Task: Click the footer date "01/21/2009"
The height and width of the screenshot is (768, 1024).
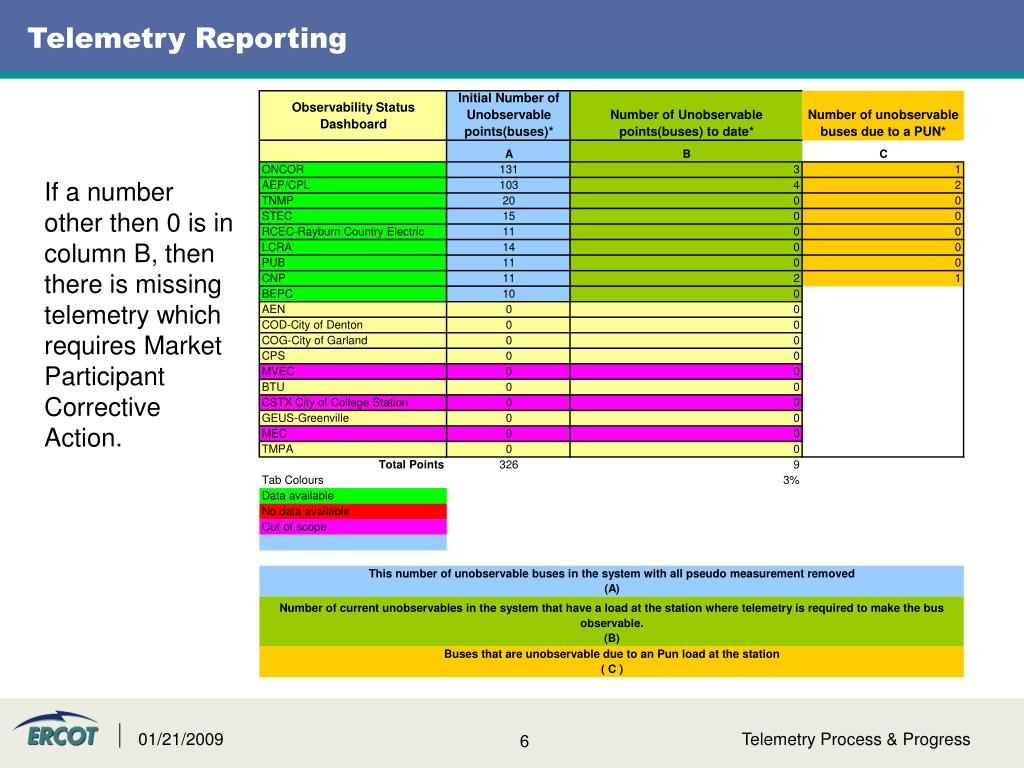Action: tap(181, 739)
